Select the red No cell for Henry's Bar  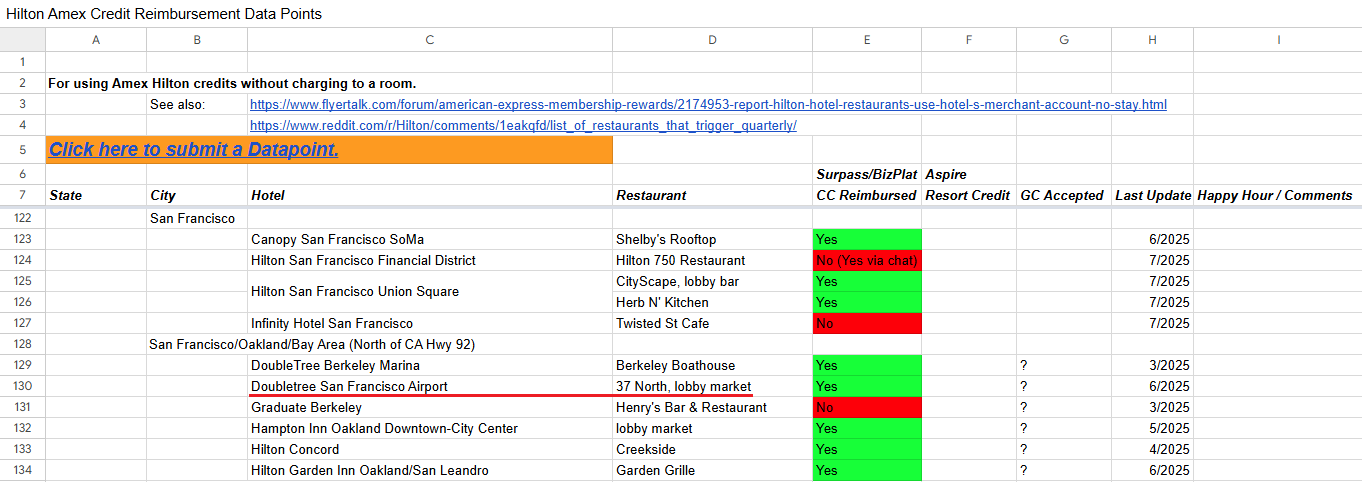pyautogui.click(x=866, y=408)
